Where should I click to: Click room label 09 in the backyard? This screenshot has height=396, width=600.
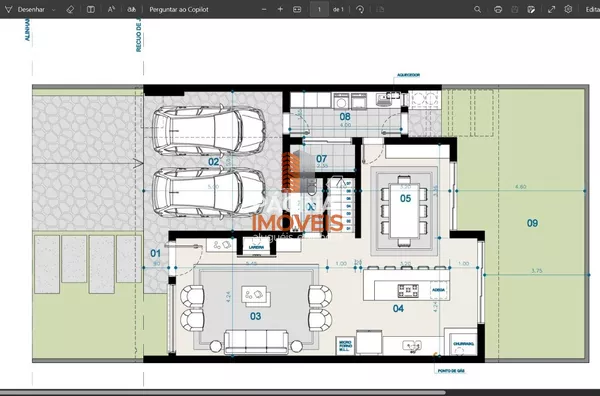click(532, 223)
